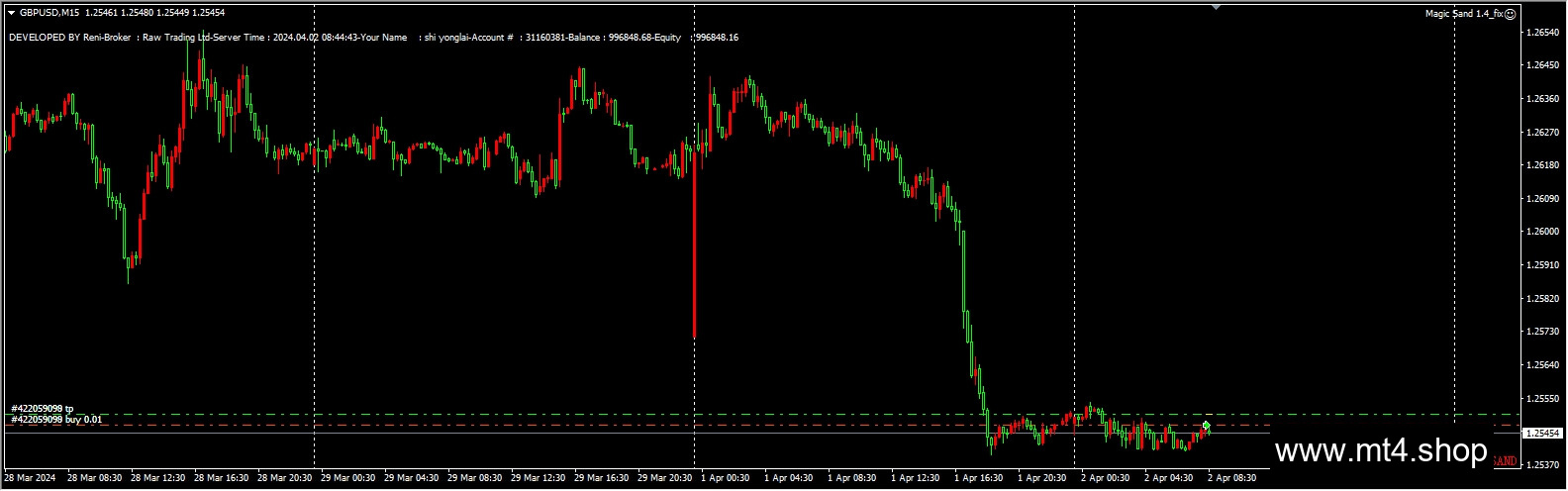Click the 1.25370 price axis label
This screenshot has height=491, width=1568.
[1542, 464]
